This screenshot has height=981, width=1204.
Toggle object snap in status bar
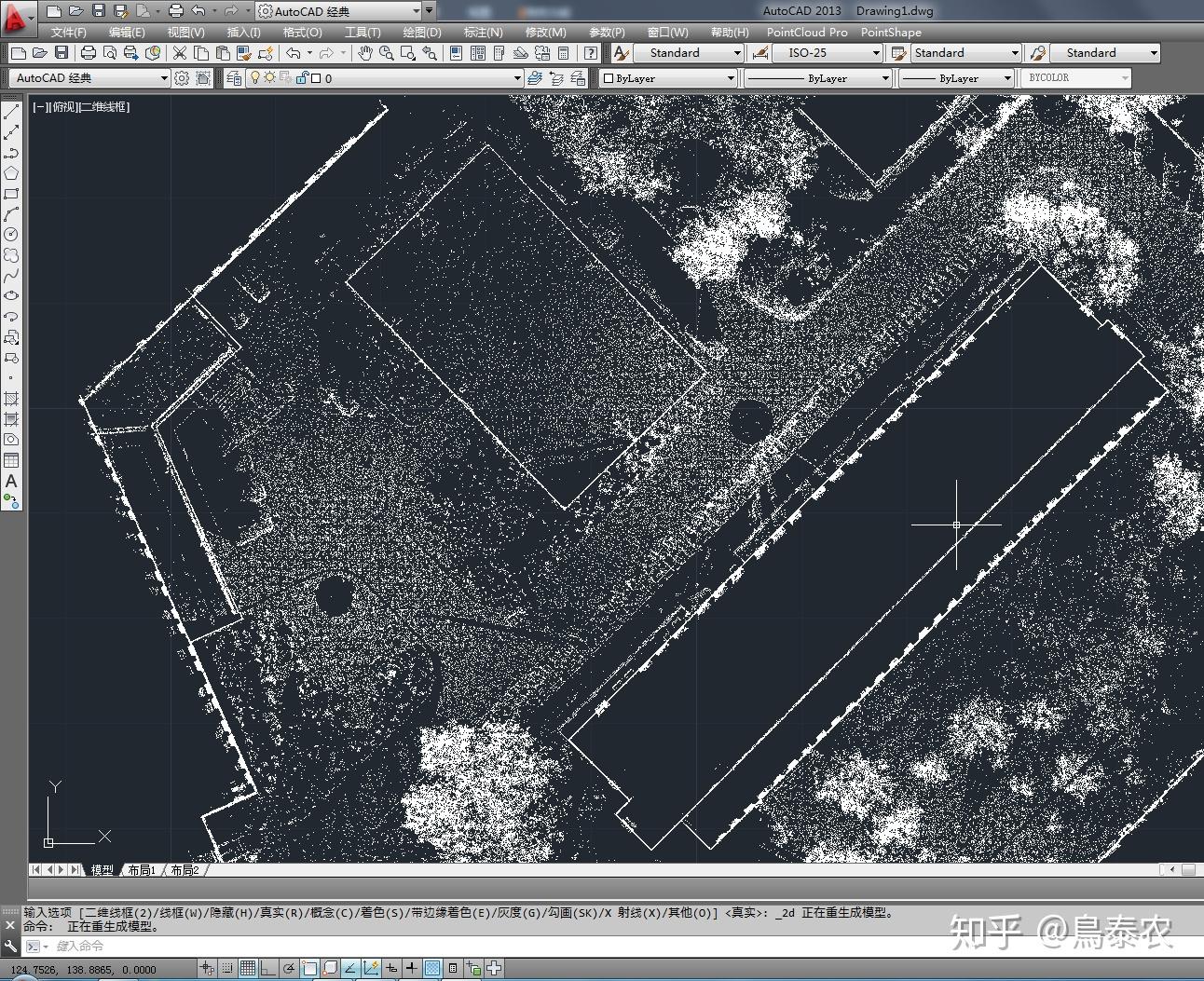click(x=309, y=969)
